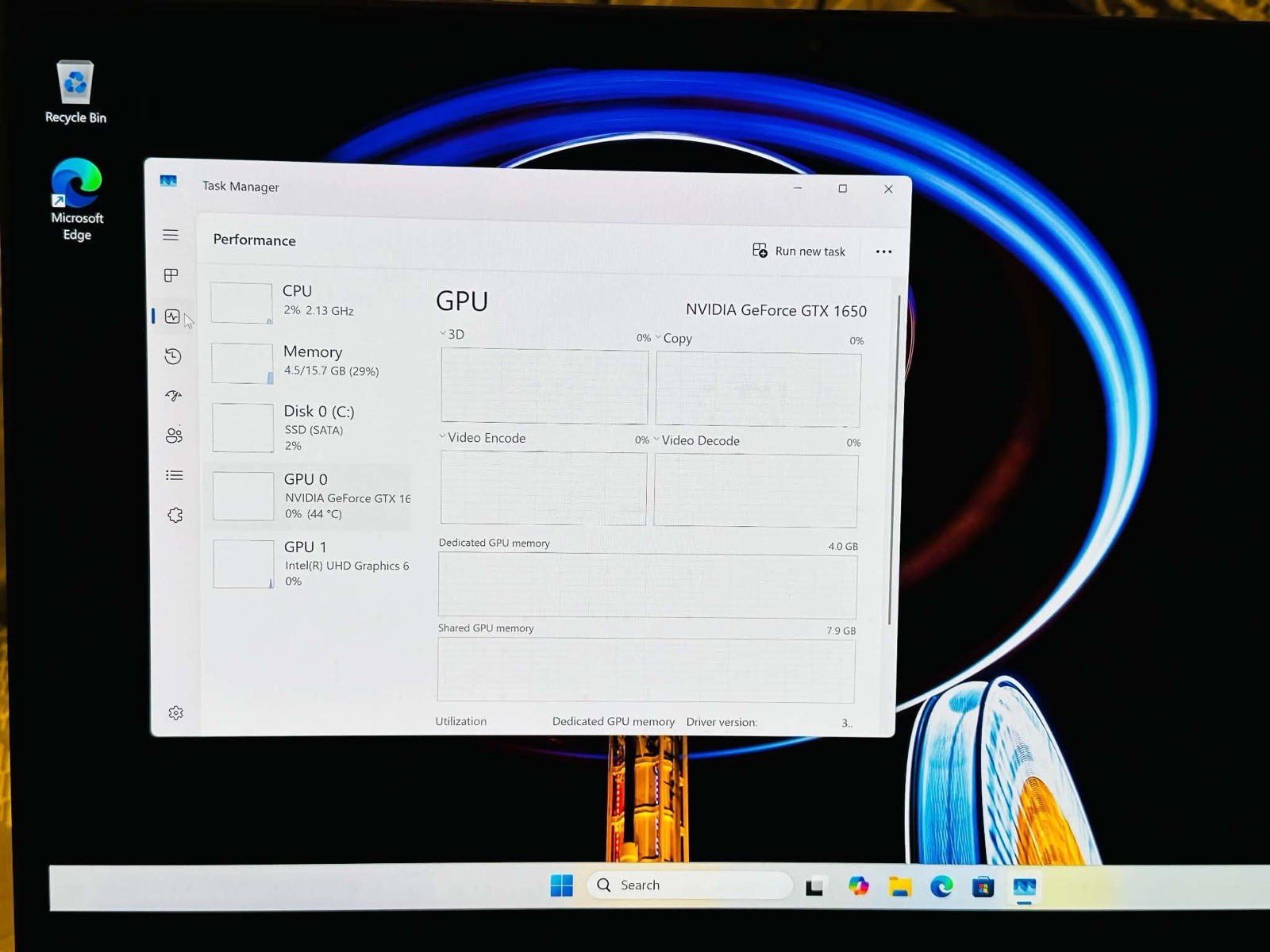Click the Memory mini graph thumbnail

[243, 363]
